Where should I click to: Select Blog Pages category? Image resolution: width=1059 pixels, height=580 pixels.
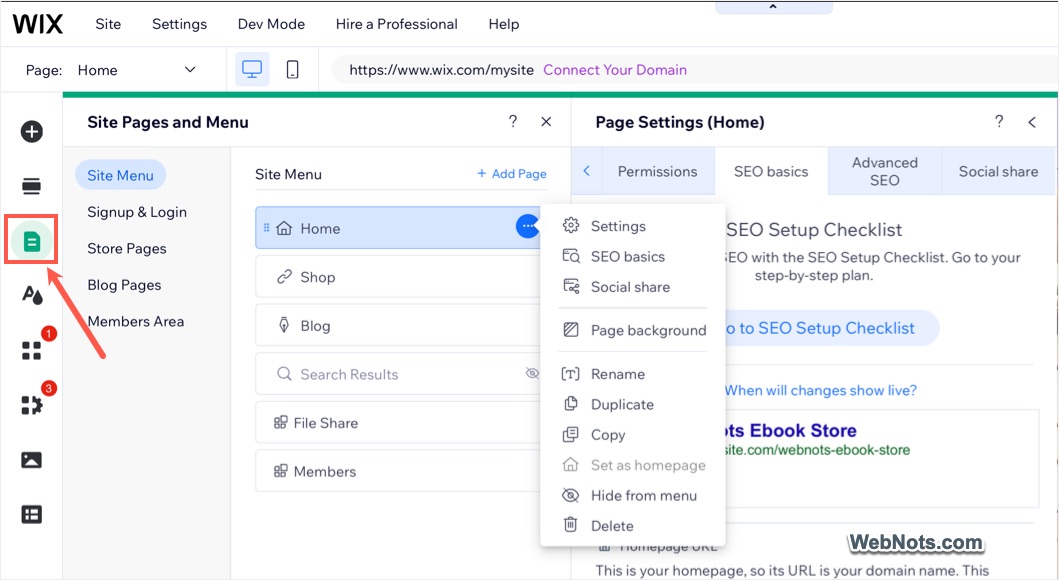(x=124, y=285)
